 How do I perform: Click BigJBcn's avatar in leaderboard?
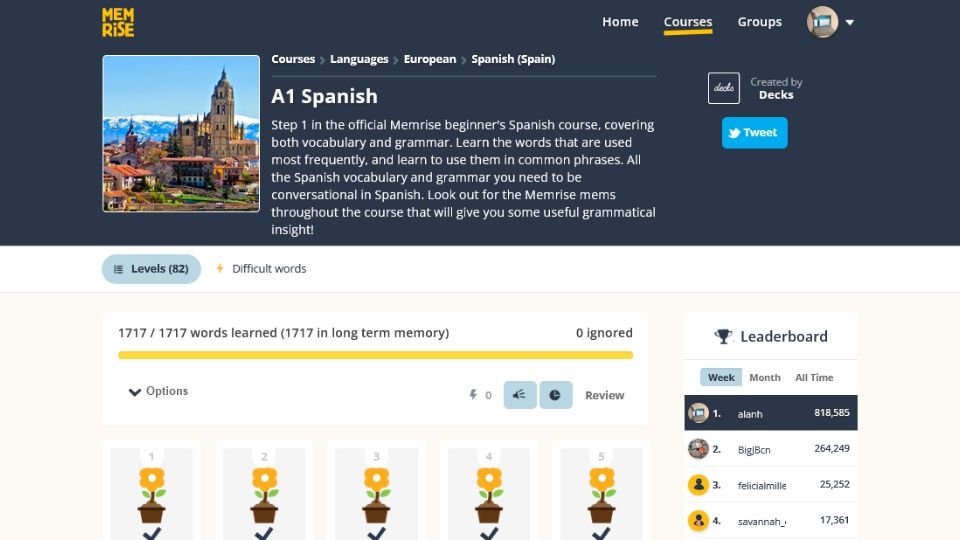pos(698,449)
